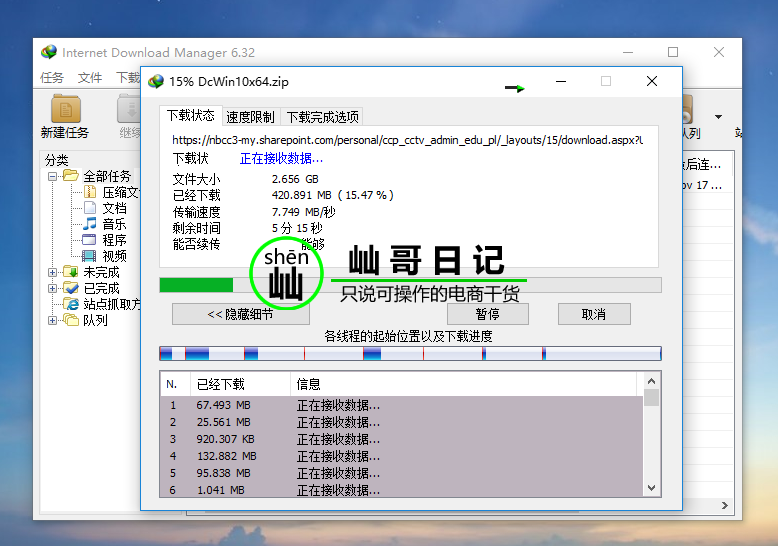Click the 全部任务 open folder icon

pos(71,176)
